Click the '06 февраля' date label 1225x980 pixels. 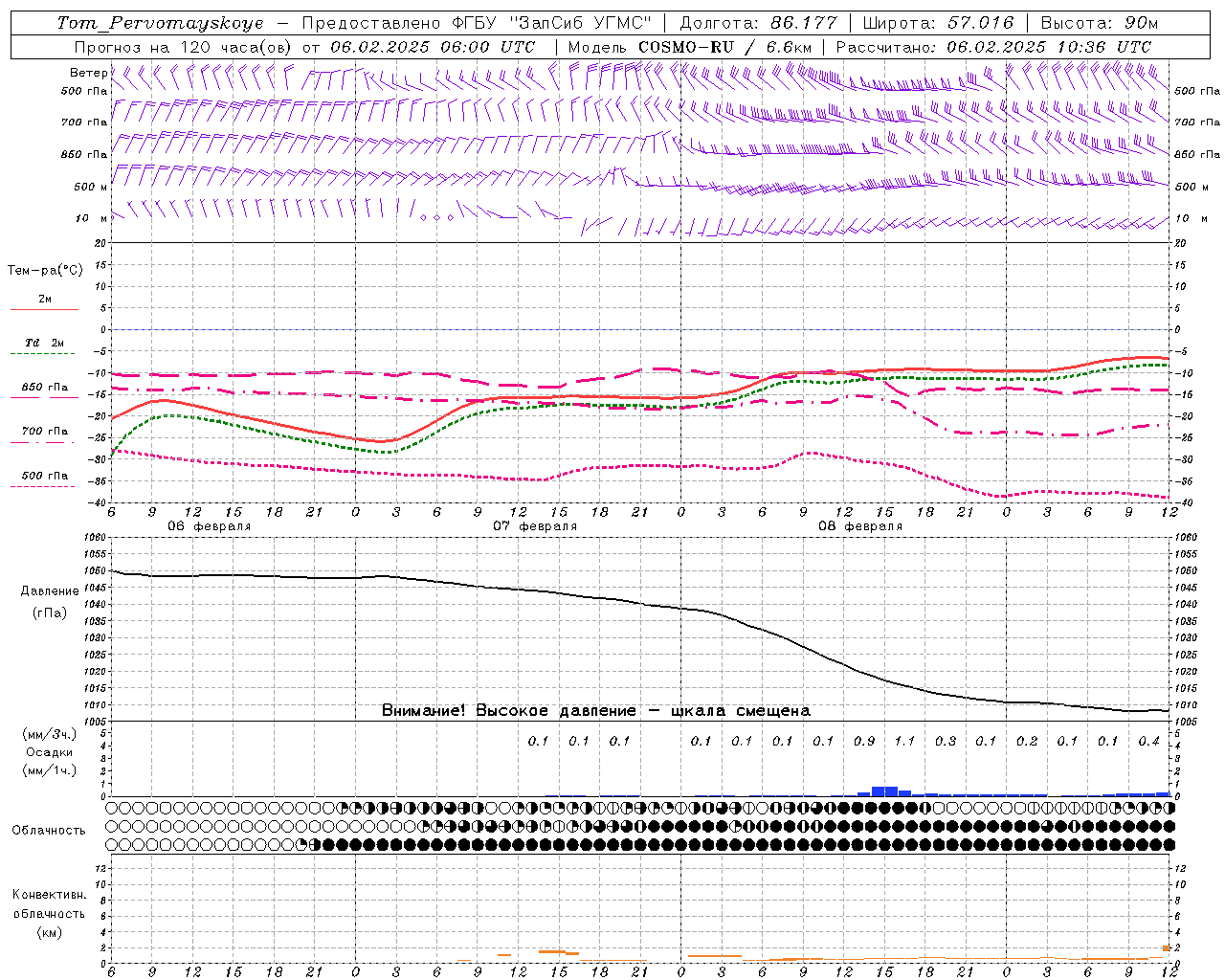210,526
